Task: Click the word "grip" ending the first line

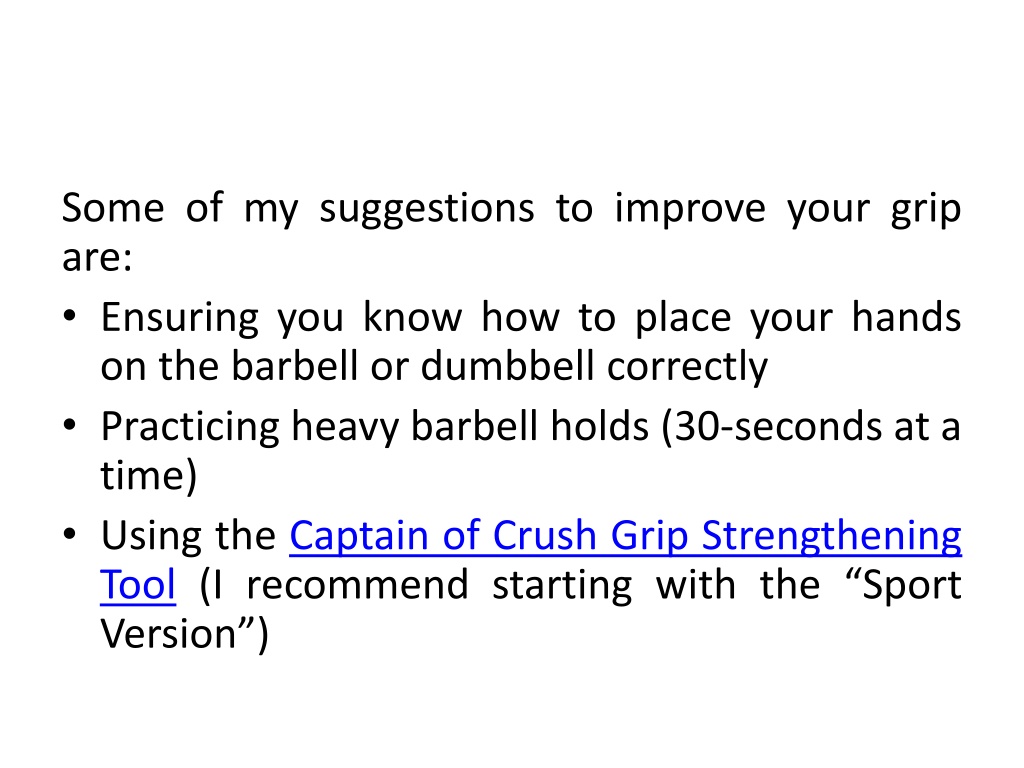Action: coord(926,211)
